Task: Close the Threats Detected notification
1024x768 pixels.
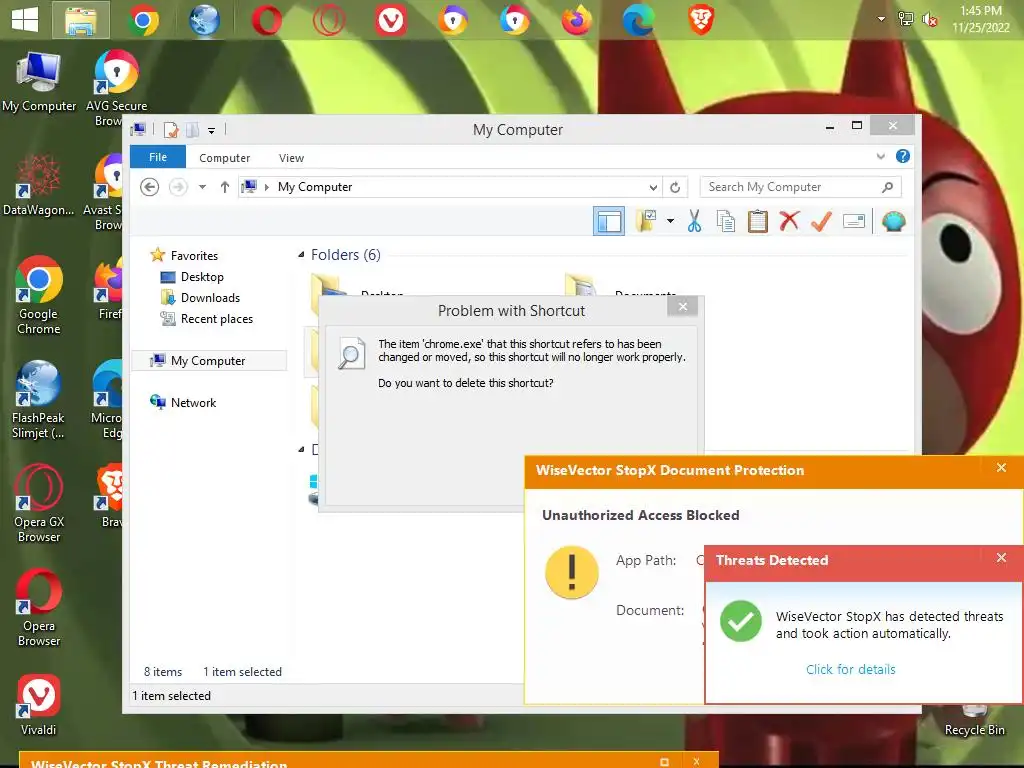Action: tap(1001, 557)
